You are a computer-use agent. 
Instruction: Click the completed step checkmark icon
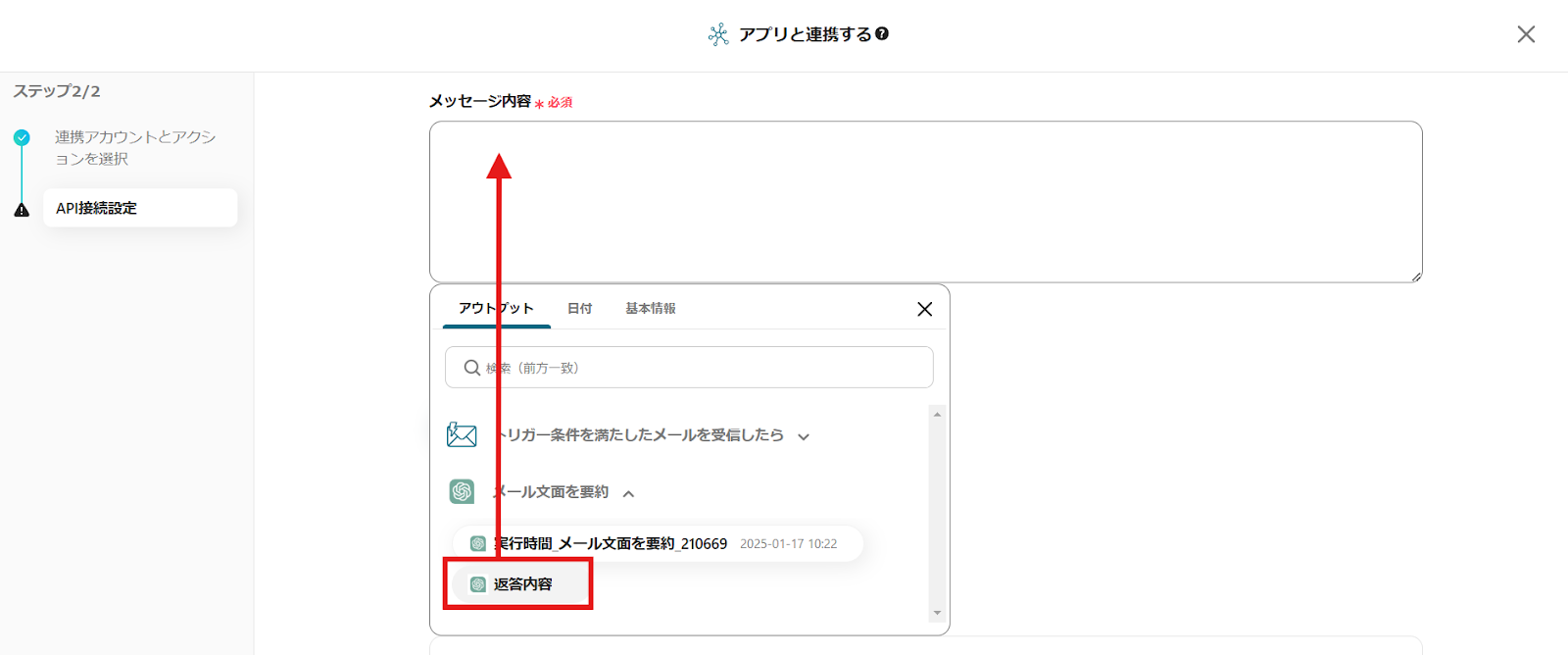22,137
